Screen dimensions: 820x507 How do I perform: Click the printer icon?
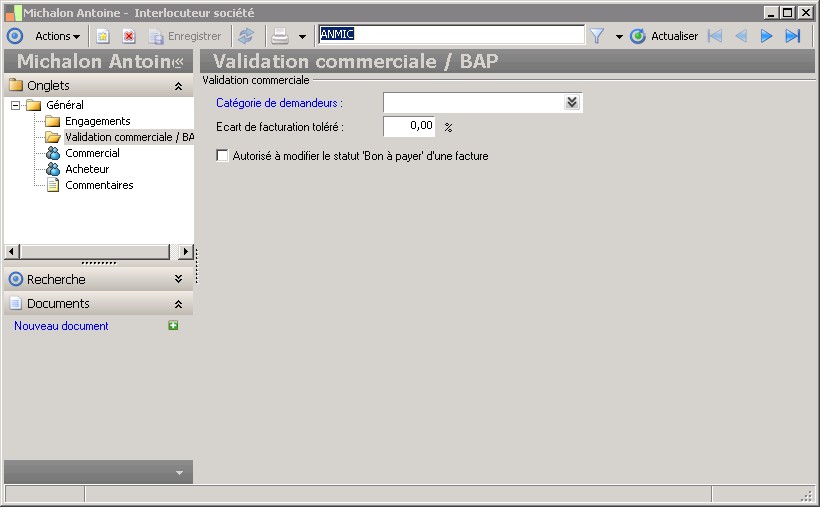click(280, 36)
